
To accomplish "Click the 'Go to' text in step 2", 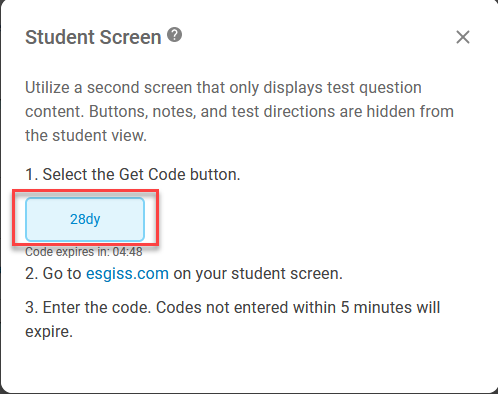I will (62, 274).
